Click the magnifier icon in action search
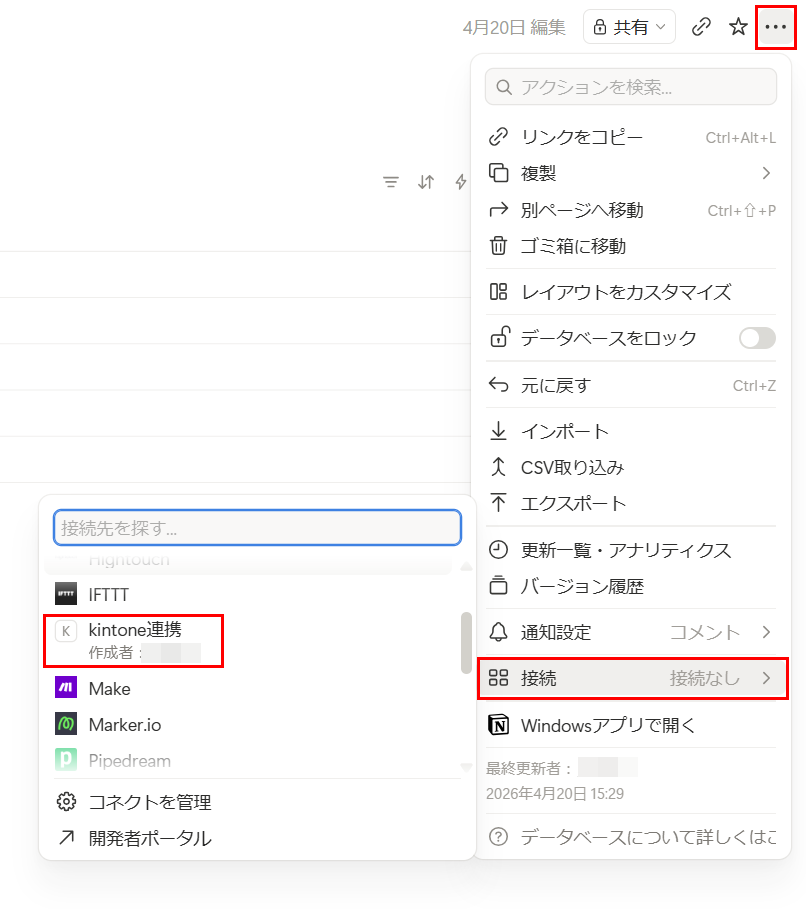 [x=504, y=88]
